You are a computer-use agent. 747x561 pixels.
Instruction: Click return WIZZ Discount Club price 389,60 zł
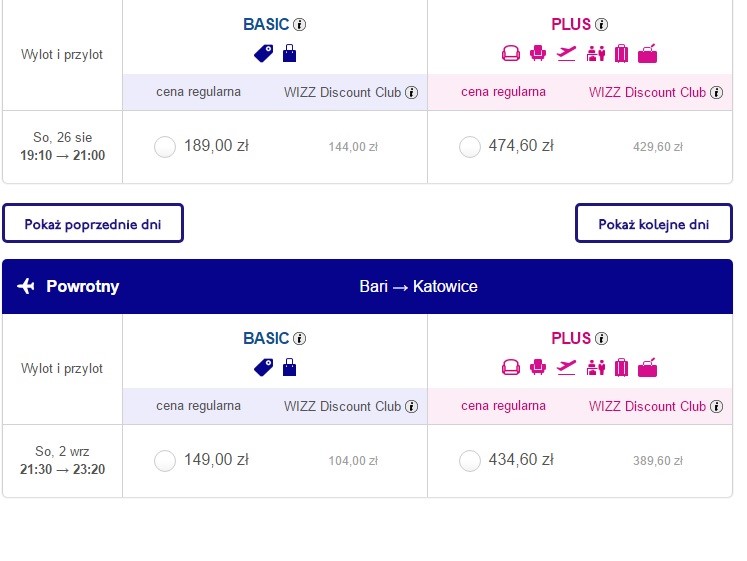tap(658, 461)
